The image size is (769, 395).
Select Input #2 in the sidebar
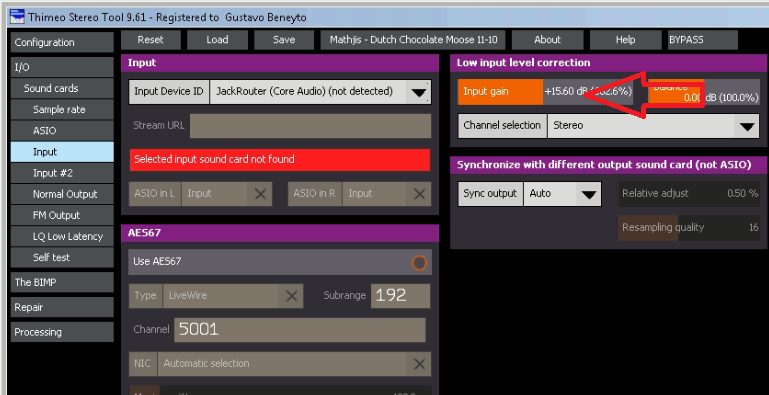coord(62,173)
